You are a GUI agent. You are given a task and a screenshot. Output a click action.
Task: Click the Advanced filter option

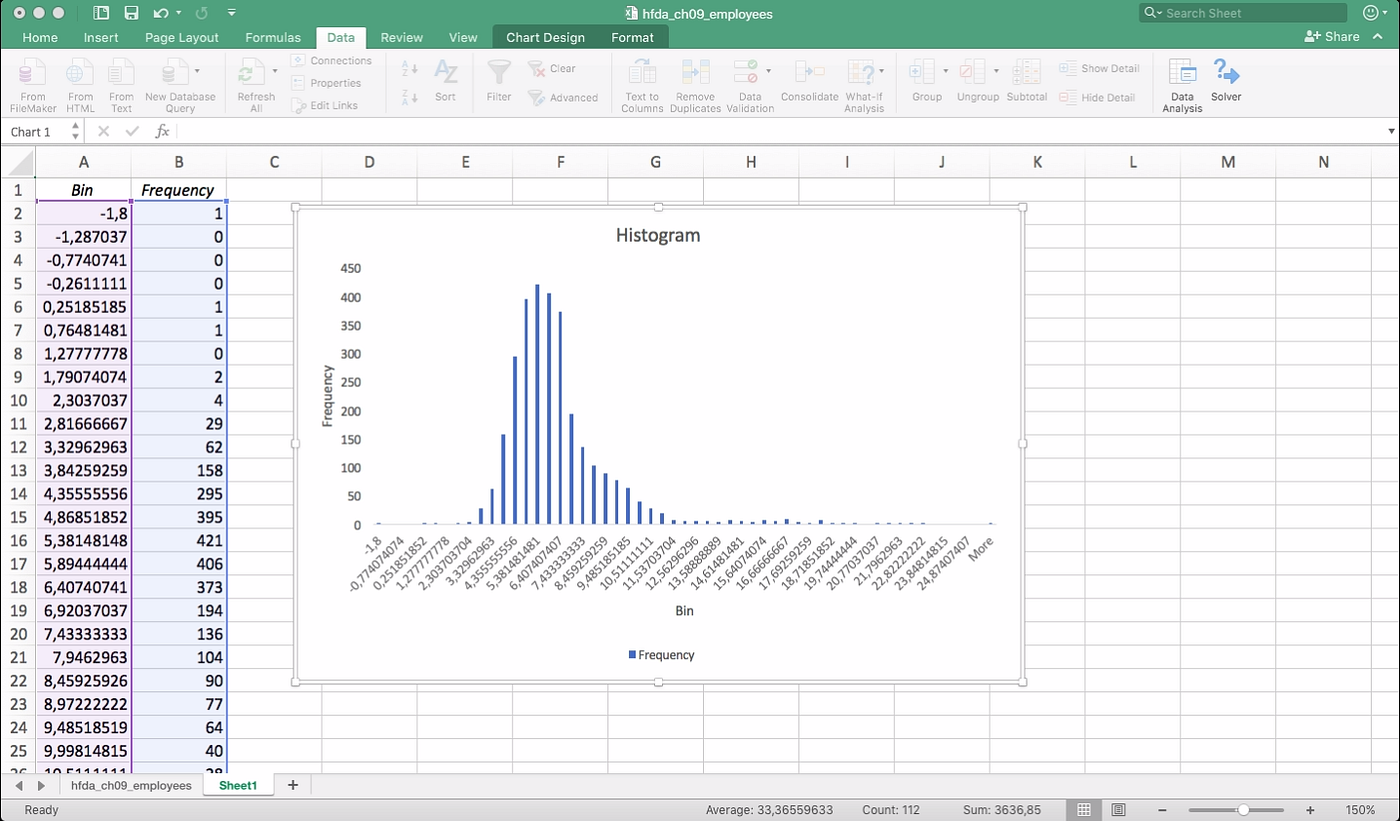pyautogui.click(x=565, y=97)
